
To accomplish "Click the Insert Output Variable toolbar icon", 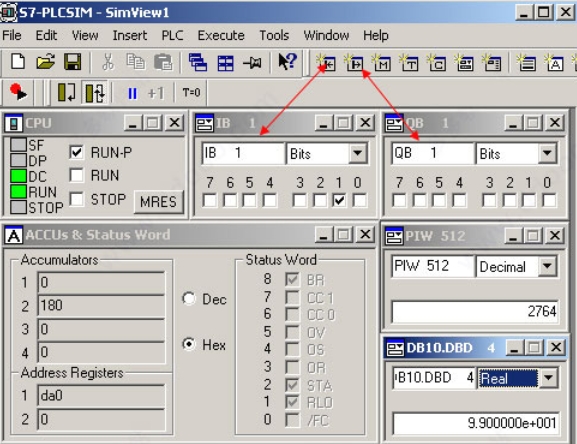I will (x=354, y=63).
